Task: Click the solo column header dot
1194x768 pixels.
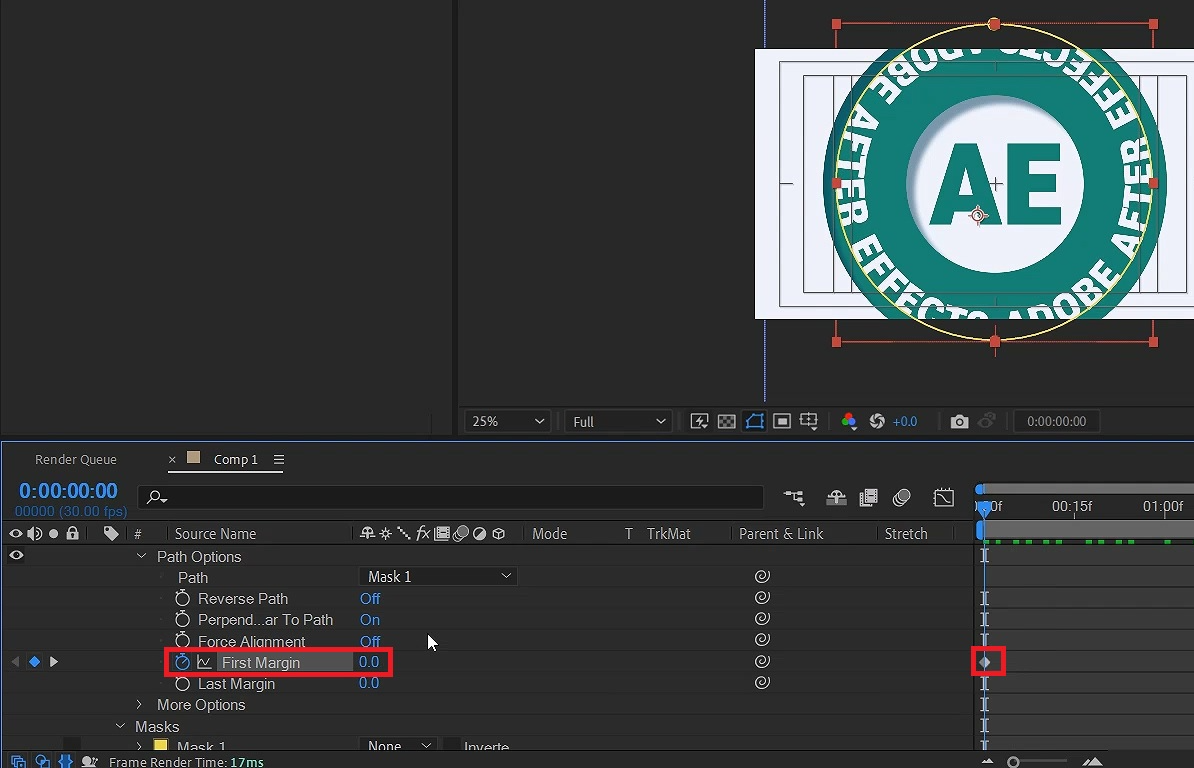Action: click(53, 534)
